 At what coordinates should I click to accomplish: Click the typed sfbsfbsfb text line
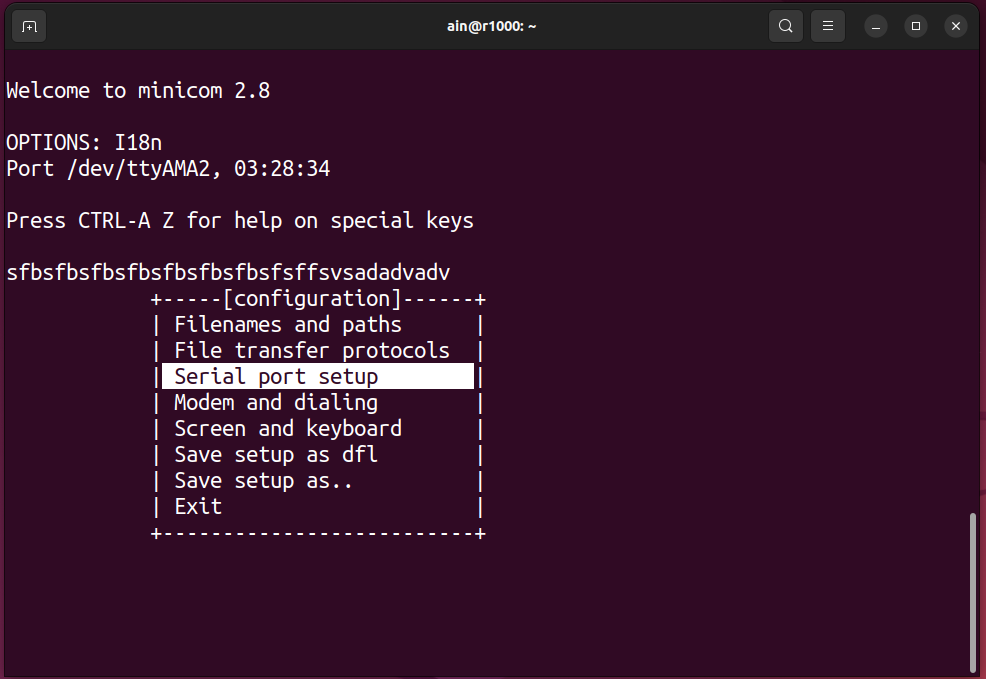228,272
